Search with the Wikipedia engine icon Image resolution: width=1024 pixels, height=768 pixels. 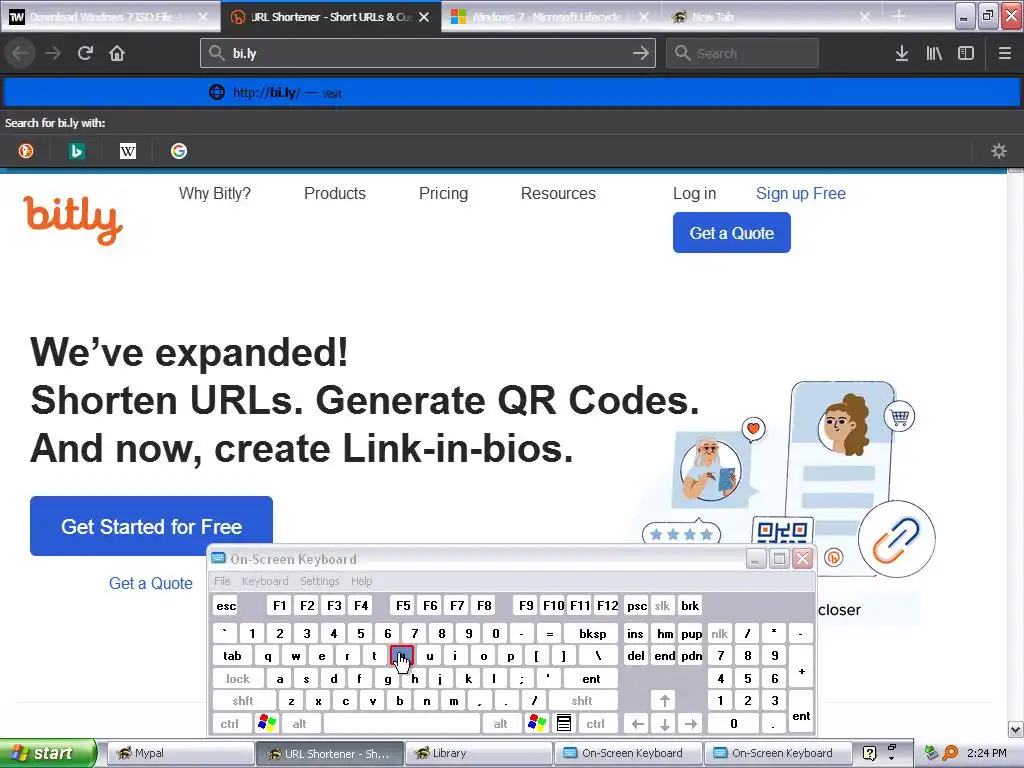click(128, 151)
